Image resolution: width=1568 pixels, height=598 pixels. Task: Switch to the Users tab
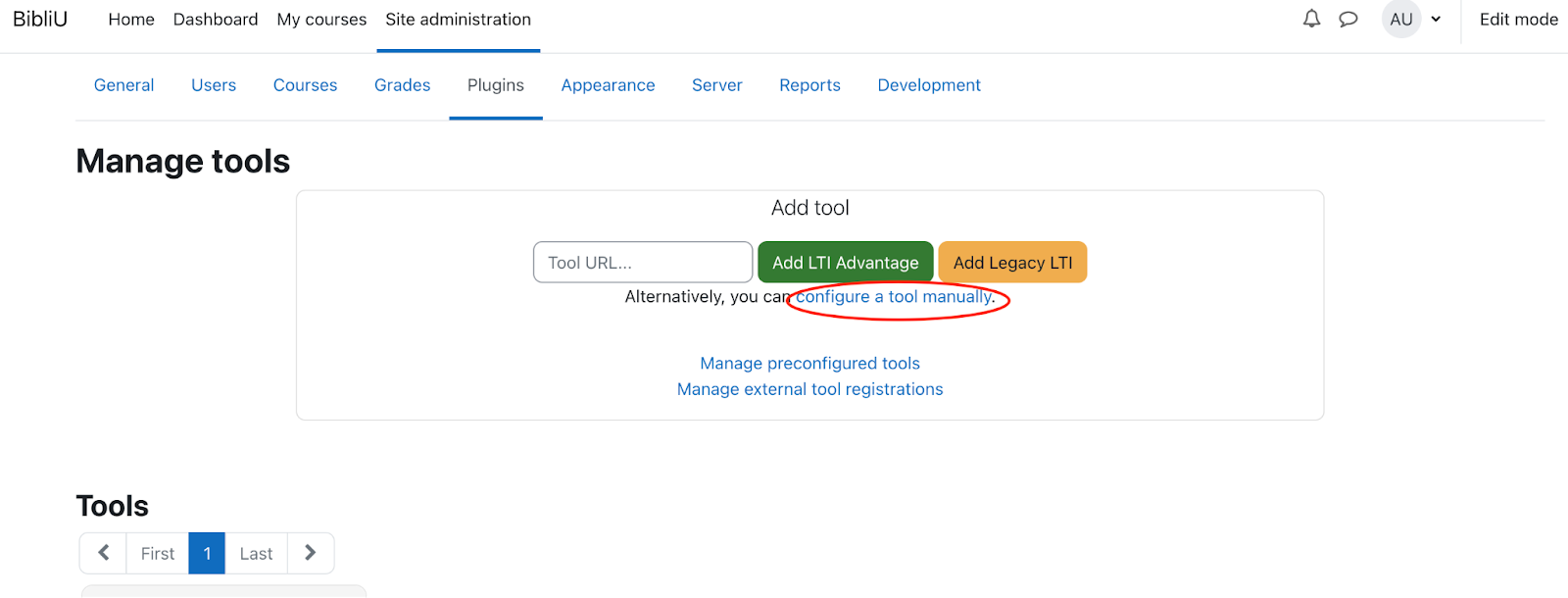click(214, 85)
